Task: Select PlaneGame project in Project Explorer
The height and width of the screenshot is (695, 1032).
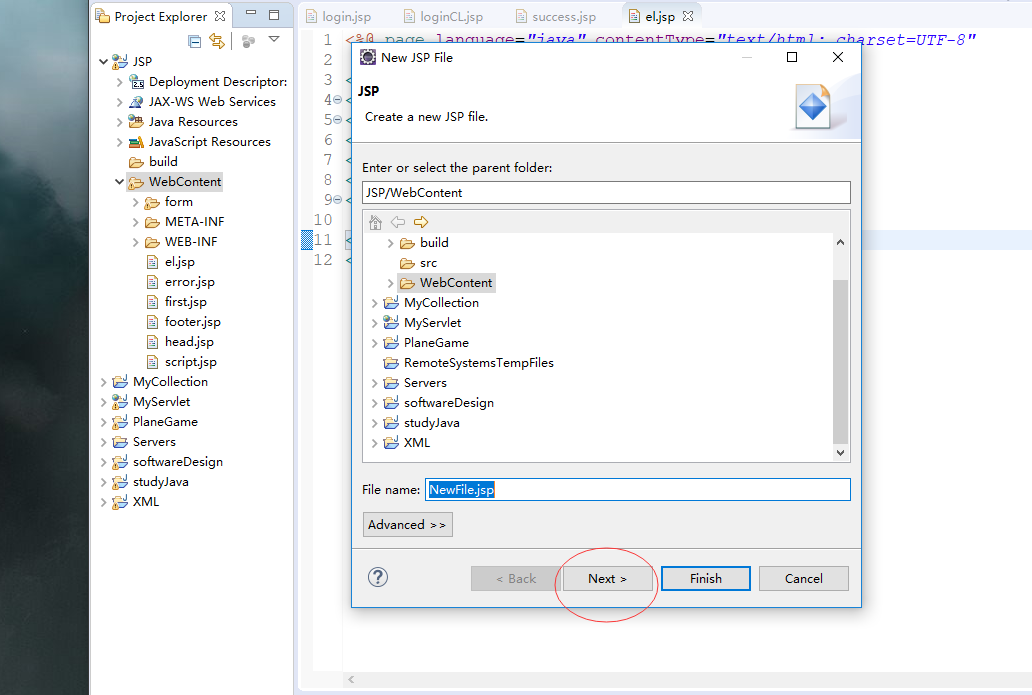Action: pos(165,422)
